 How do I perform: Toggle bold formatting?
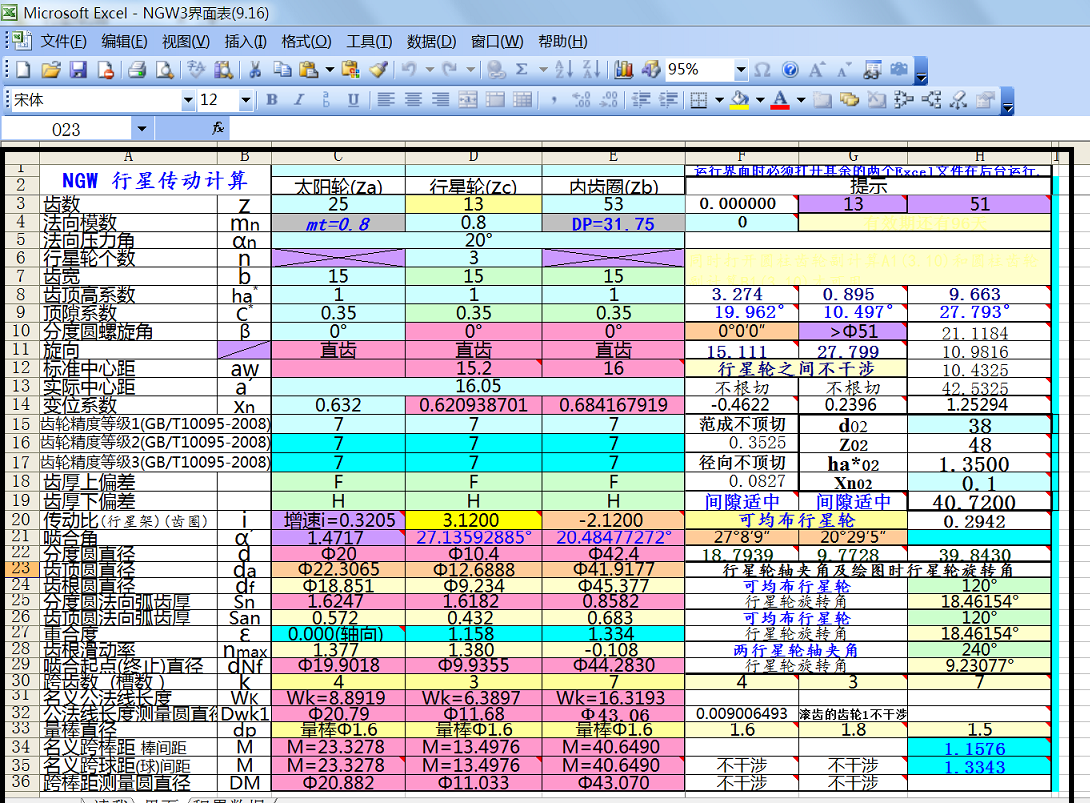click(x=271, y=100)
